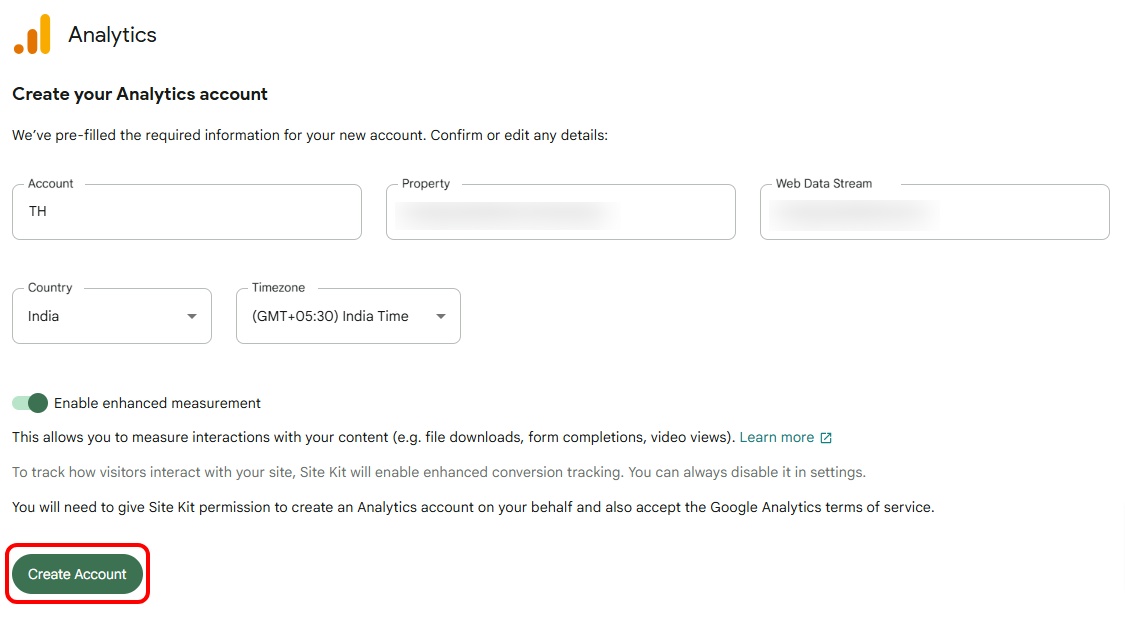This screenshot has width=1125, height=618.
Task: Click the 'Country' field label
Action: (x=50, y=288)
